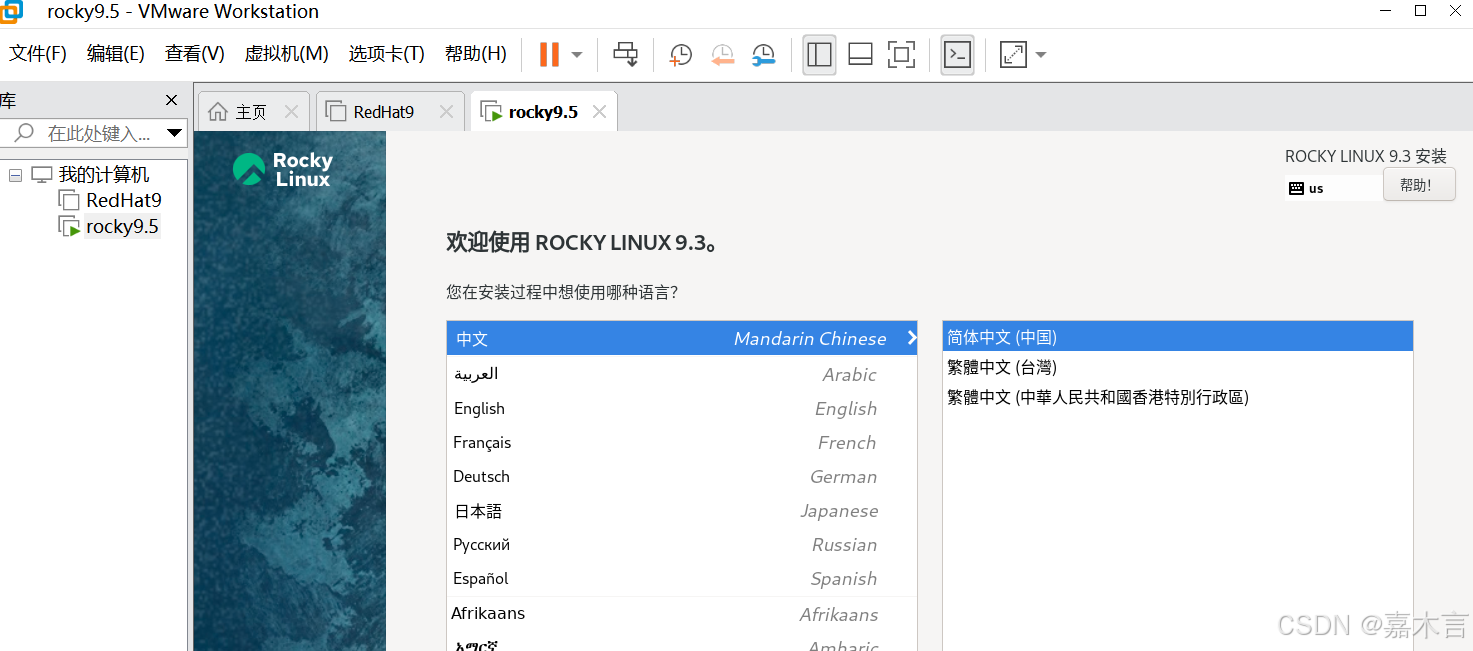Screen dimensions: 1473x651
Task: Switch to the rocky9.5 tab
Action: (x=543, y=112)
